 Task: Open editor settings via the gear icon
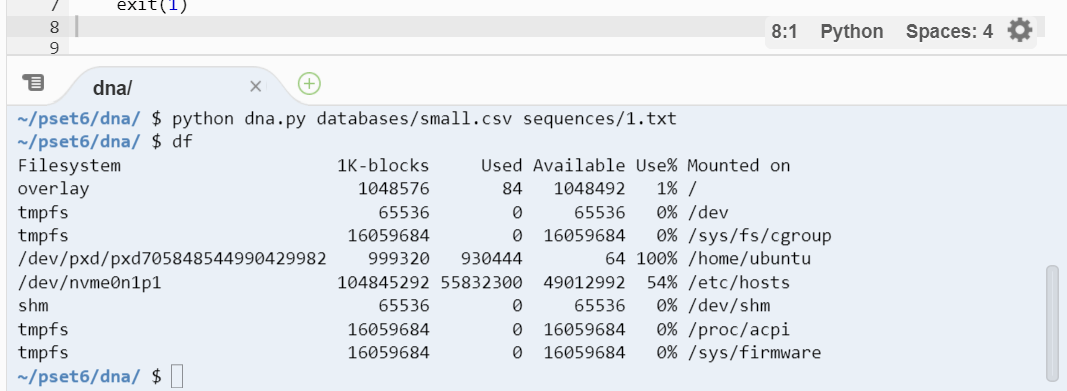click(1019, 31)
